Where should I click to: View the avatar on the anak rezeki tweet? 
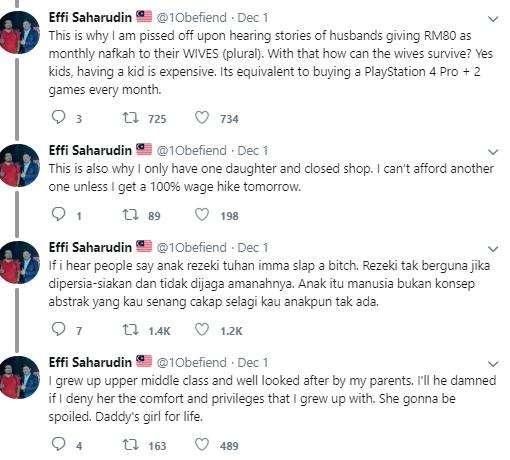(x=19, y=262)
